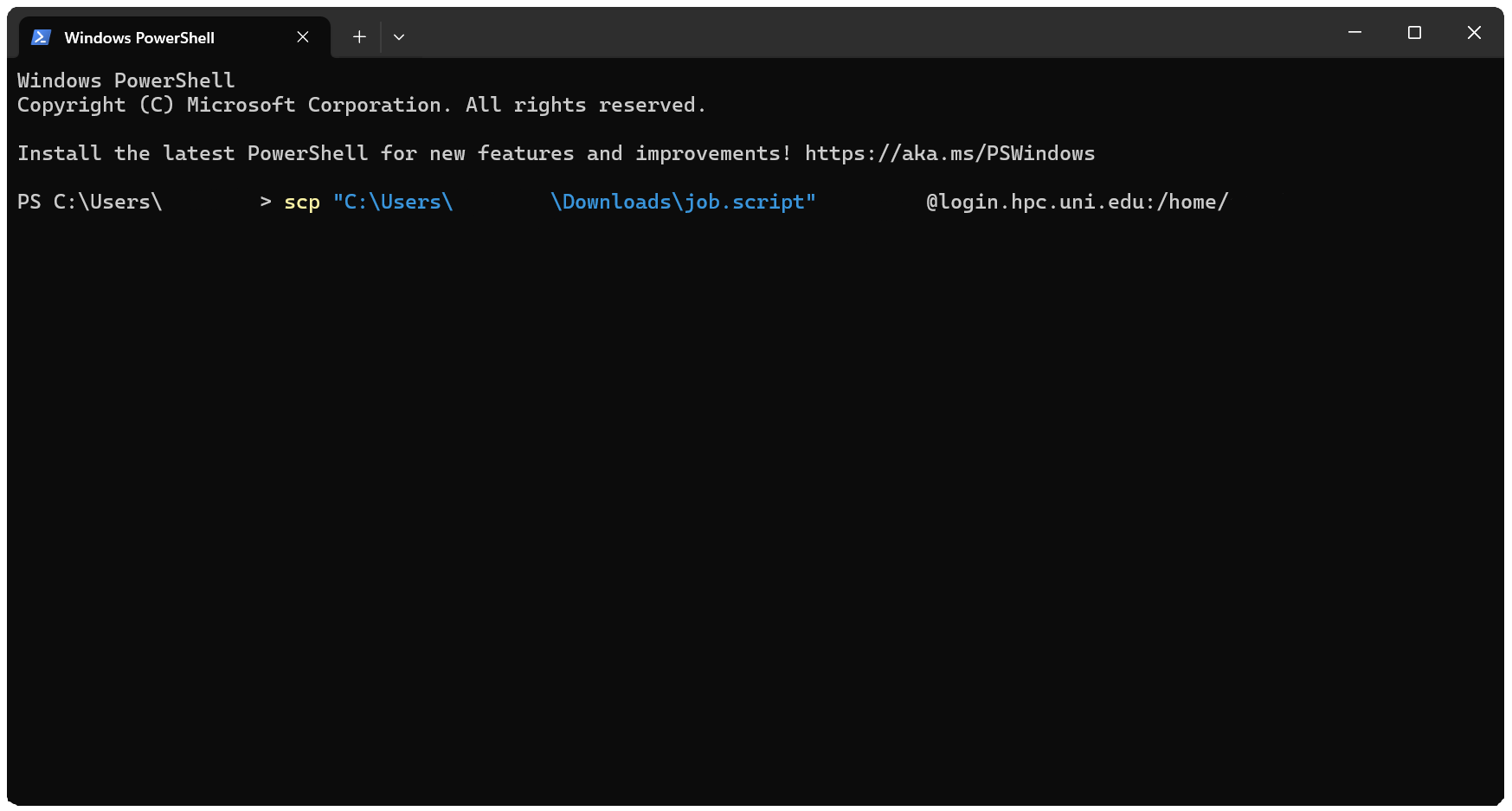Click the PS C:\Users\ prompt text
This screenshot has height=811, width=1512.
(89, 203)
